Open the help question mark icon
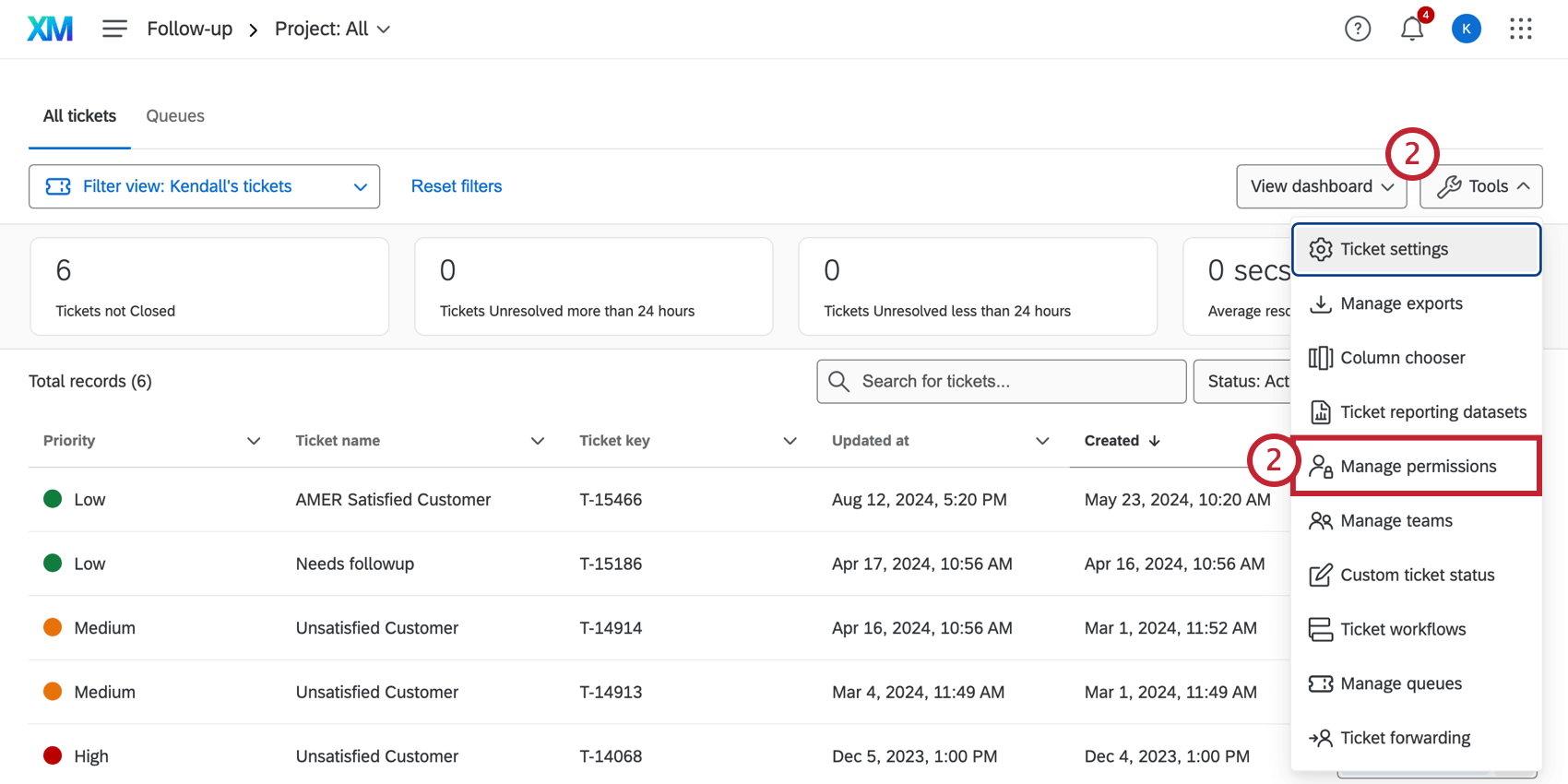The height and width of the screenshot is (784, 1568). click(1357, 30)
